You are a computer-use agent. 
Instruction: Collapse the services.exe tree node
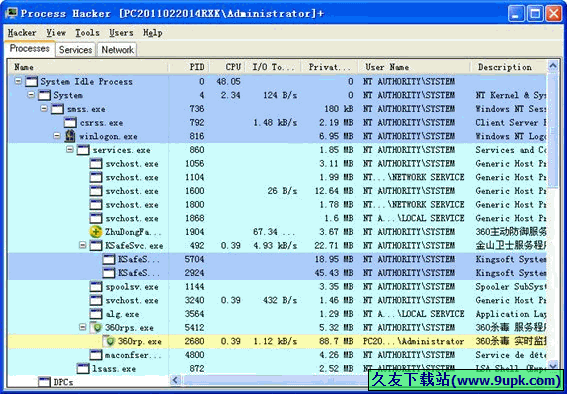point(70,150)
